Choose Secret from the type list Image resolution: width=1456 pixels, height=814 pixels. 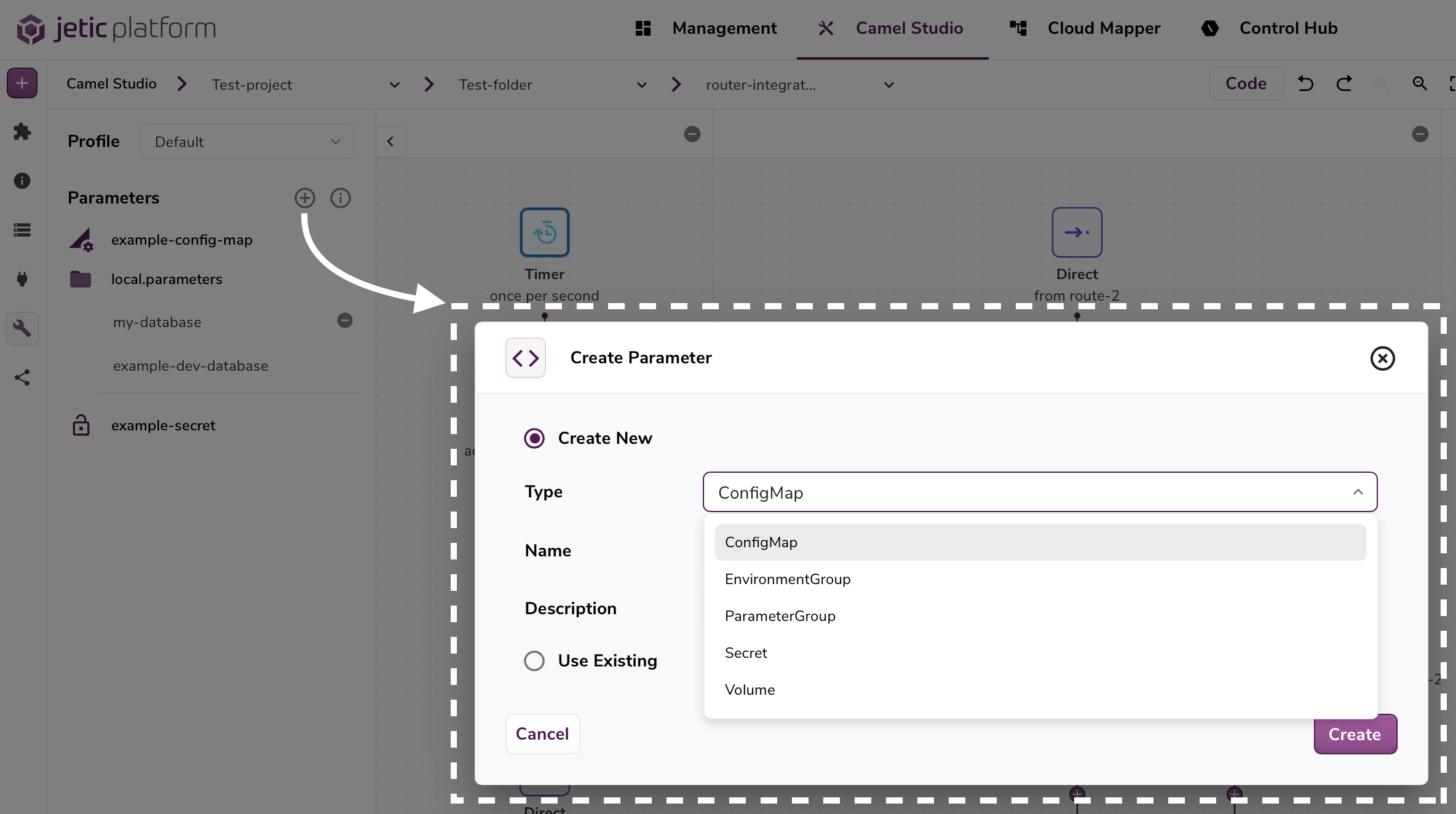(1040, 653)
